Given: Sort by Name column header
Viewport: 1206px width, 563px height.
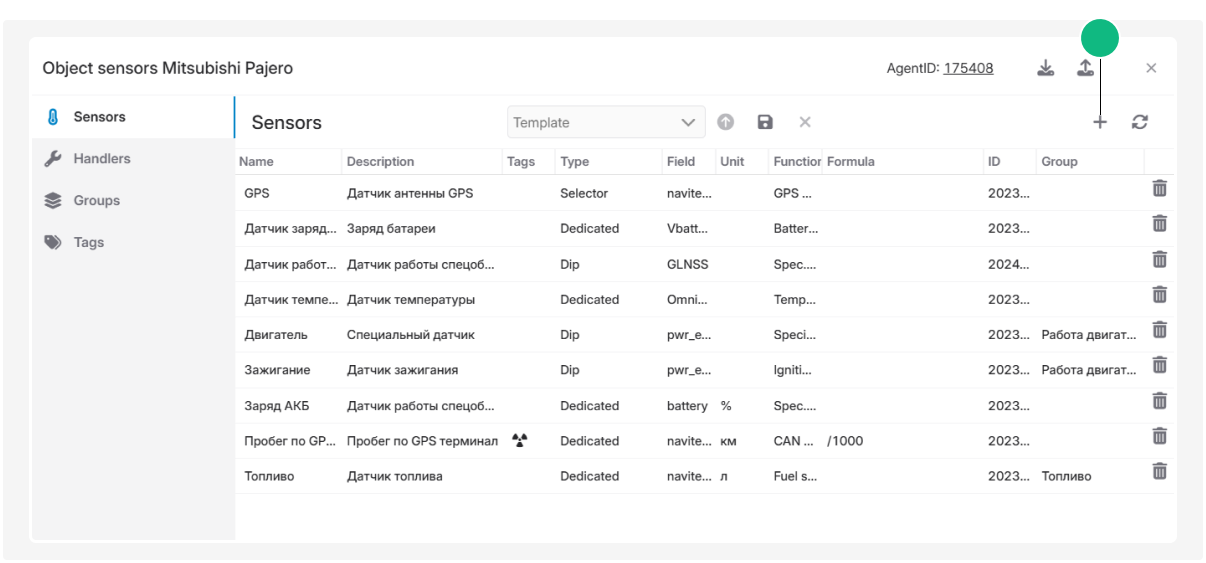Looking at the screenshot, I should 257,162.
